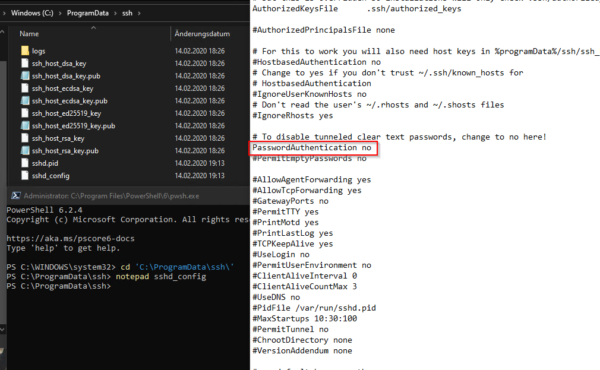Click the PasswordAuthentication no line in Notepad

click(311, 147)
